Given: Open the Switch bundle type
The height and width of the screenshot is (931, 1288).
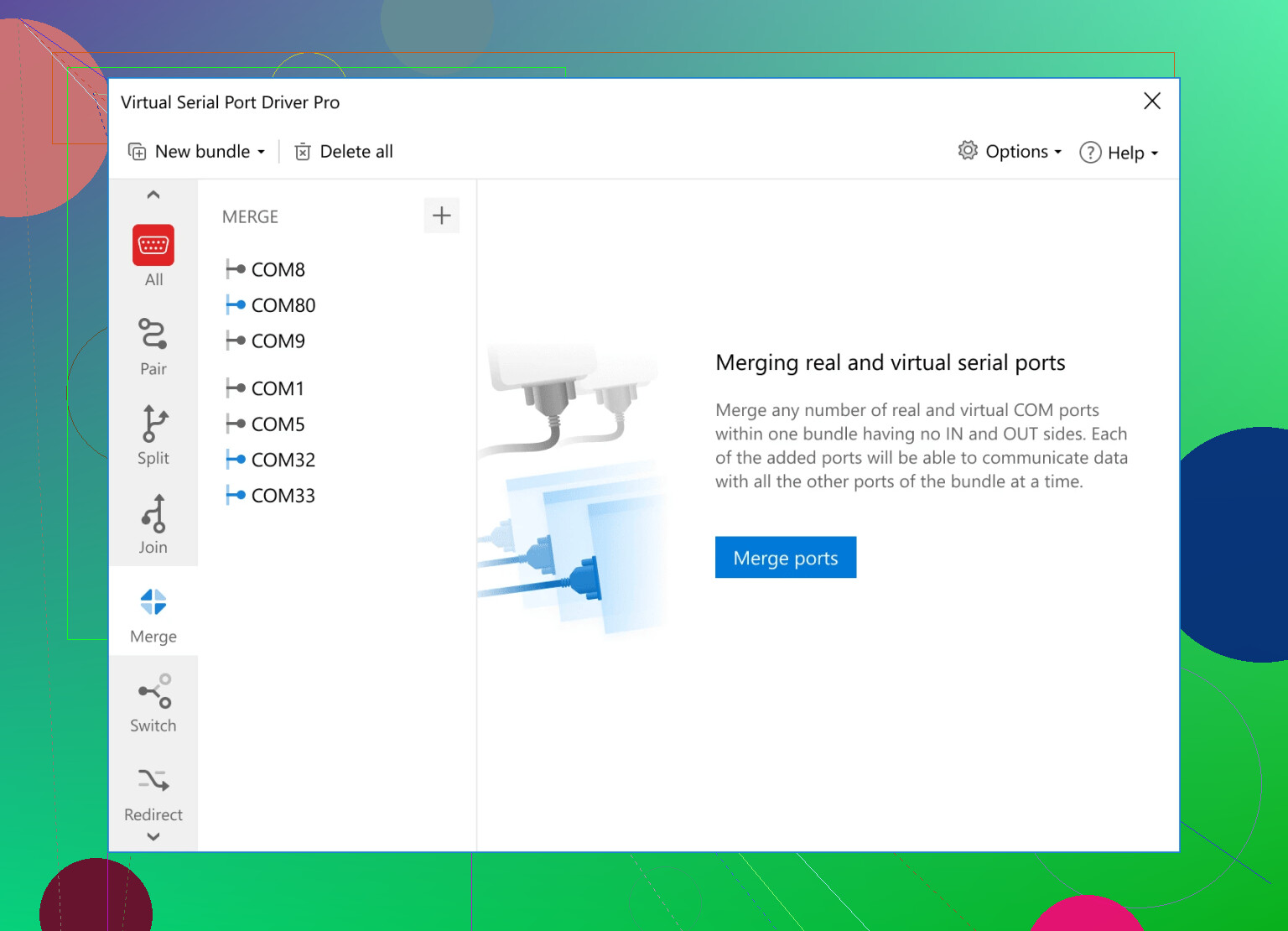Looking at the screenshot, I should click(x=153, y=692).
